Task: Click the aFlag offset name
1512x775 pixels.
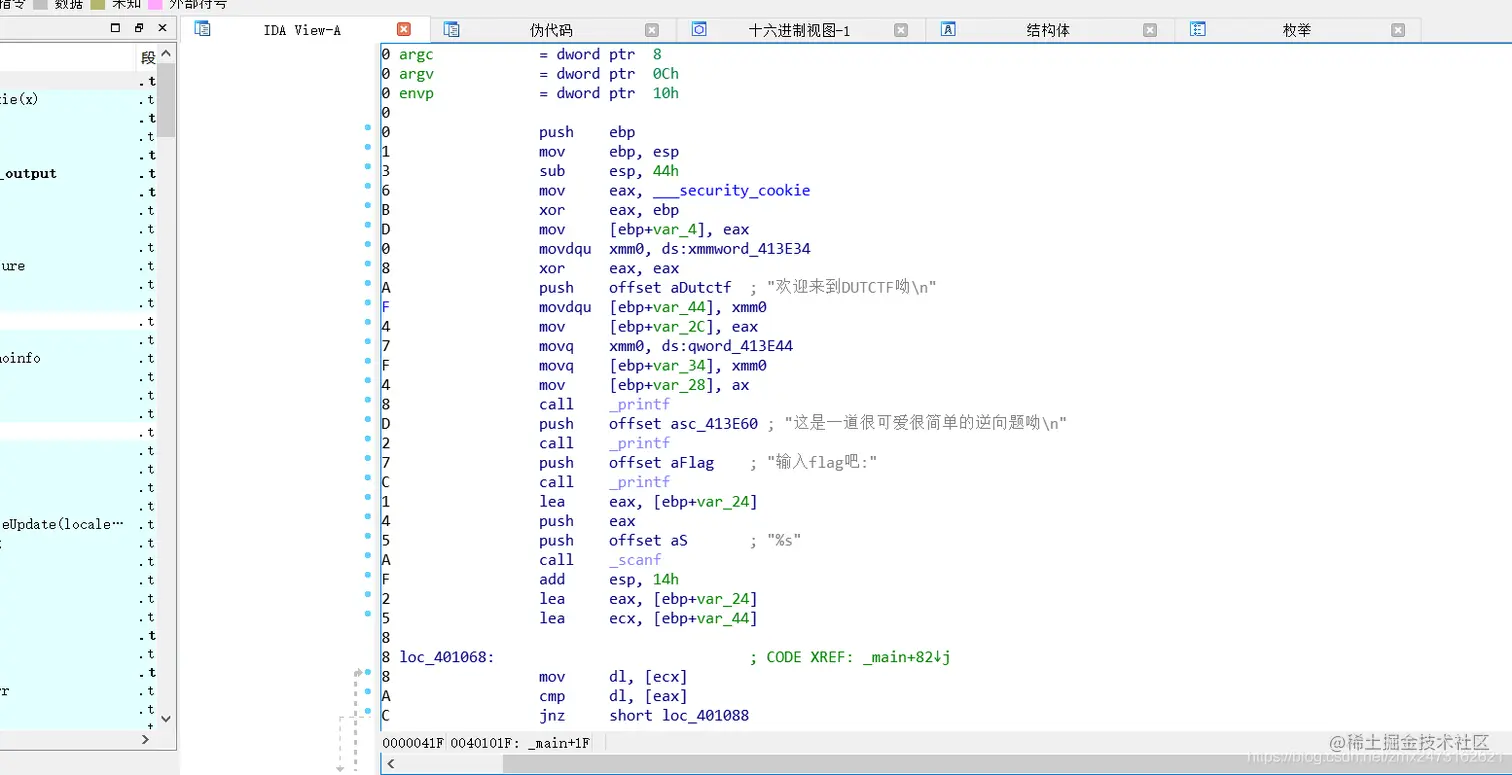Action: (692, 463)
